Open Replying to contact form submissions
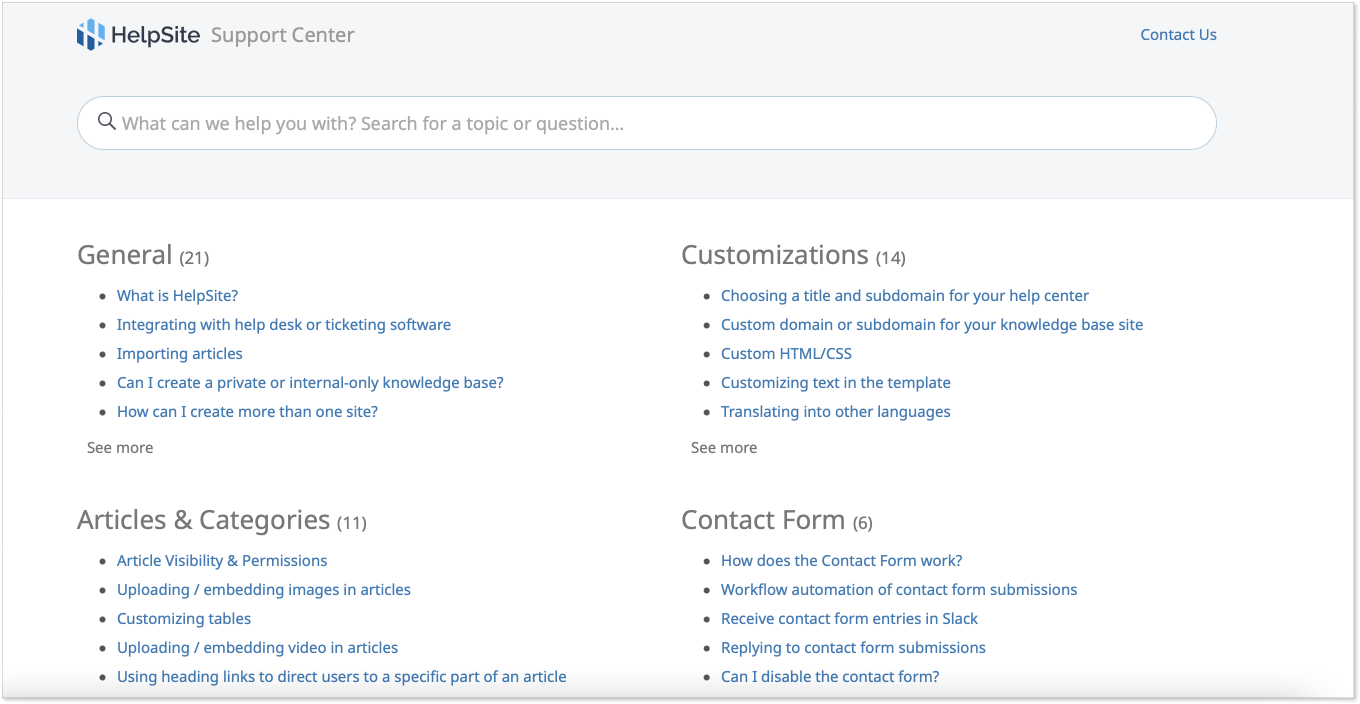Image resolution: width=1360 pixels, height=704 pixels. pos(853,648)
